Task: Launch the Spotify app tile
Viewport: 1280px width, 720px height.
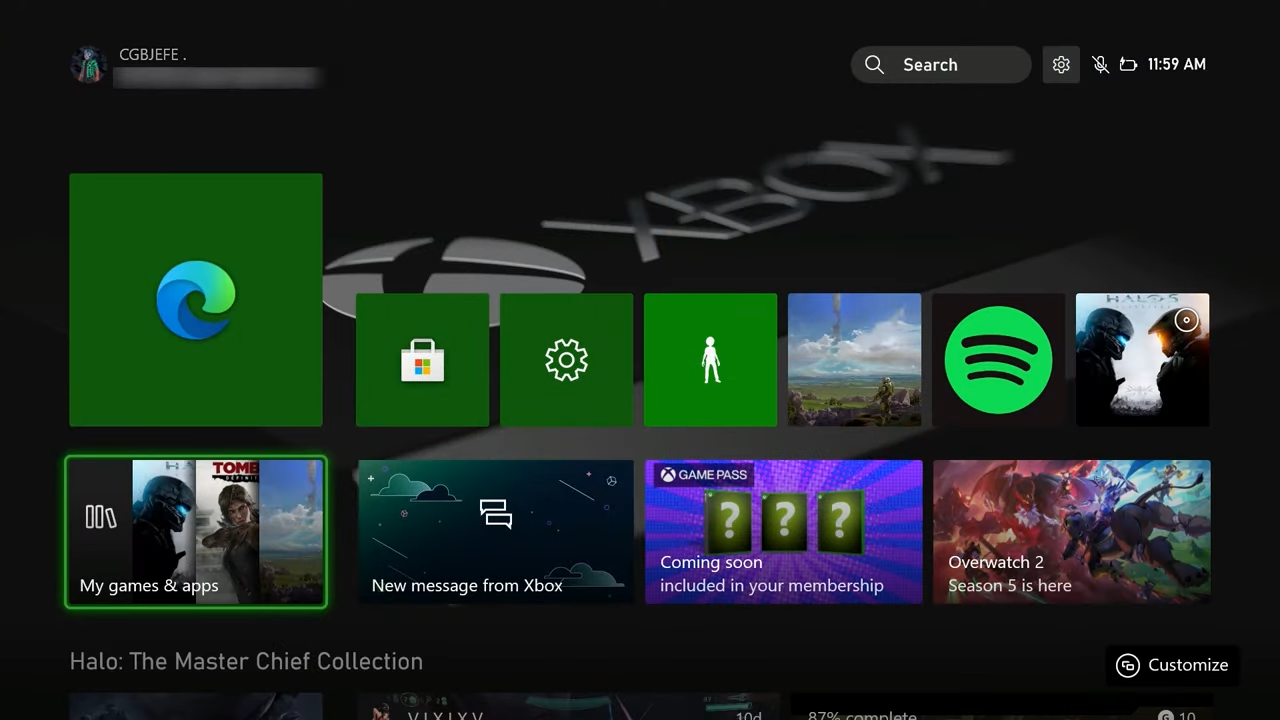Action: [998, 360]
